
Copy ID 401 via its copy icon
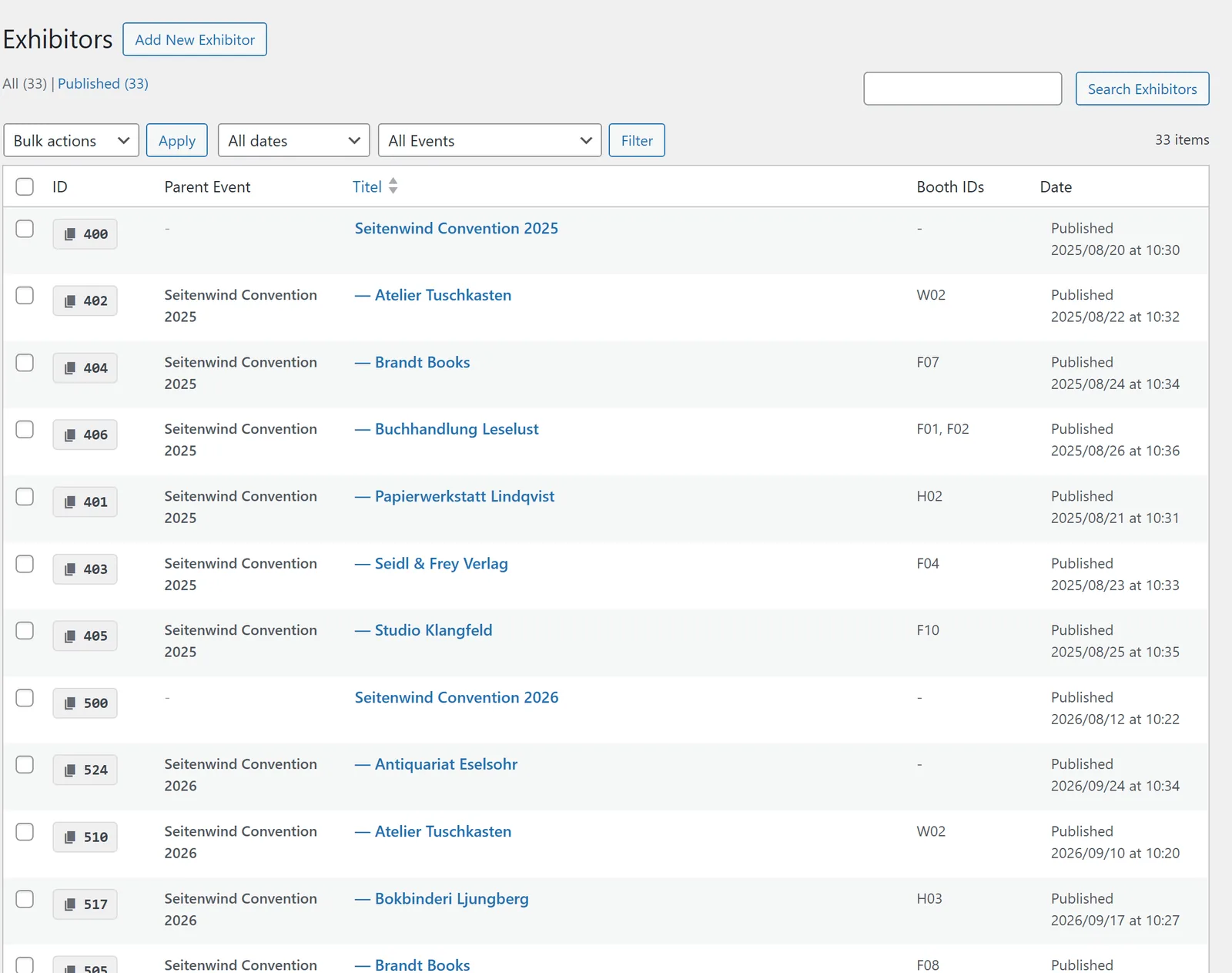(69, 502)
